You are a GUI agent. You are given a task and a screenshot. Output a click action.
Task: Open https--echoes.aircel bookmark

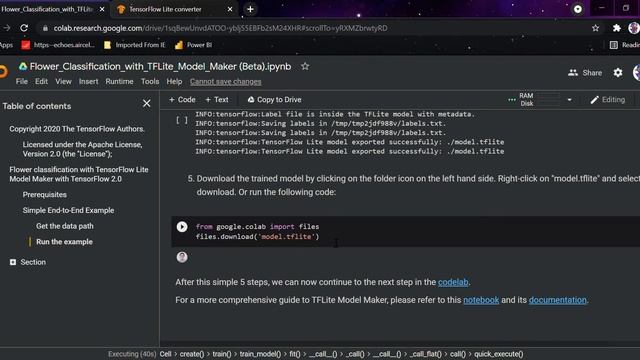click(58, 45)
